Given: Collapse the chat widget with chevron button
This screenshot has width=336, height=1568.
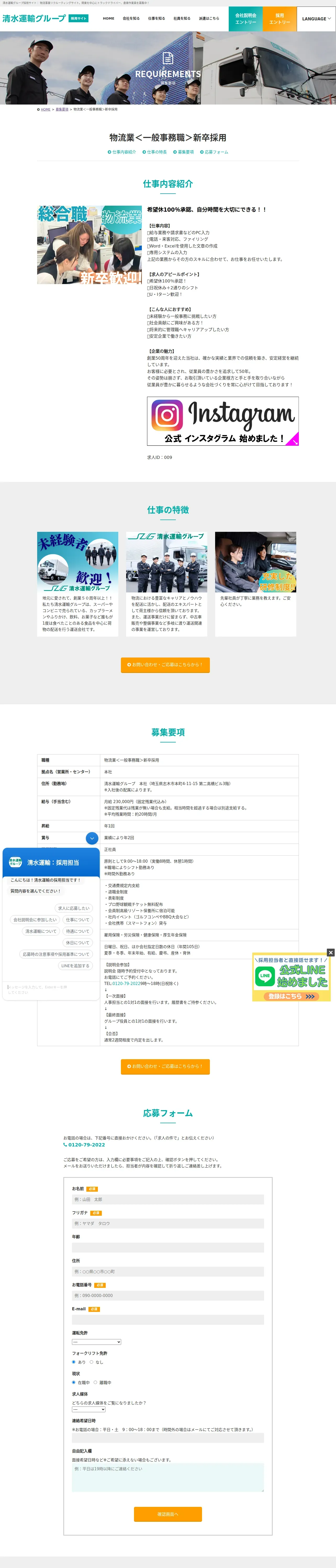Looking at the screenshot, I should point(92,838).
